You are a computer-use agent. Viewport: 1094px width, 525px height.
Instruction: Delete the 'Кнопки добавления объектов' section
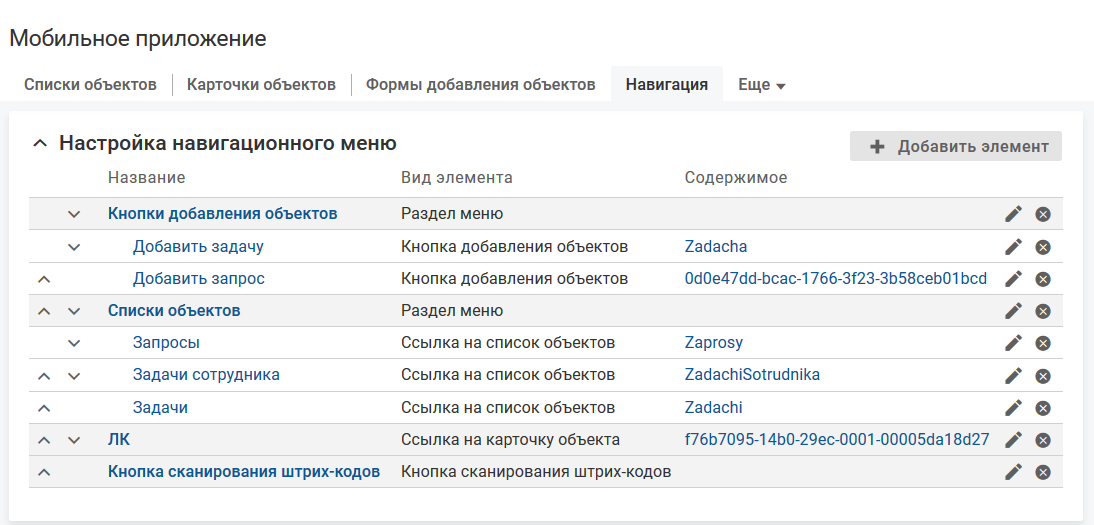tap(1042, 214)
